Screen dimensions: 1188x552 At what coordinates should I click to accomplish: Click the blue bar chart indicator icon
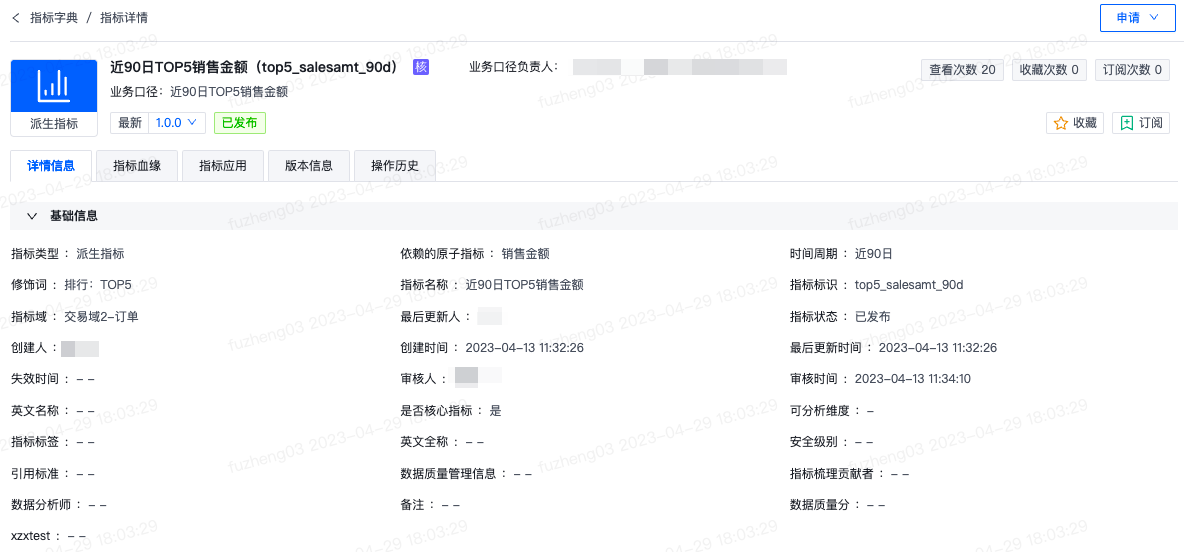[54, 86]
